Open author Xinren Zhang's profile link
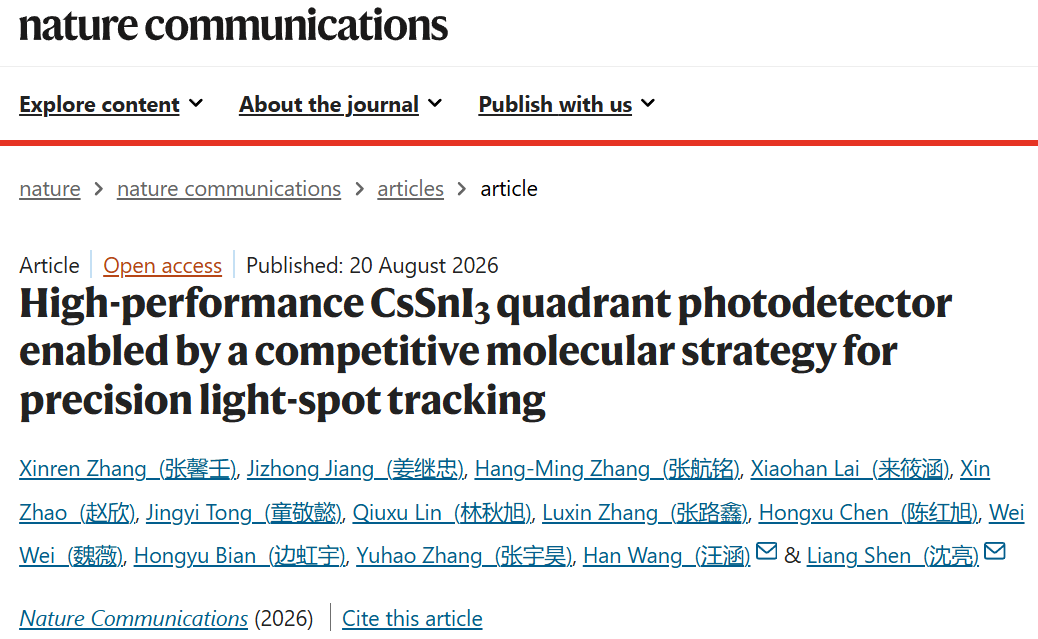Viewport: 1038px width, 639px height. pyautogui.click(x=128, y=469)
